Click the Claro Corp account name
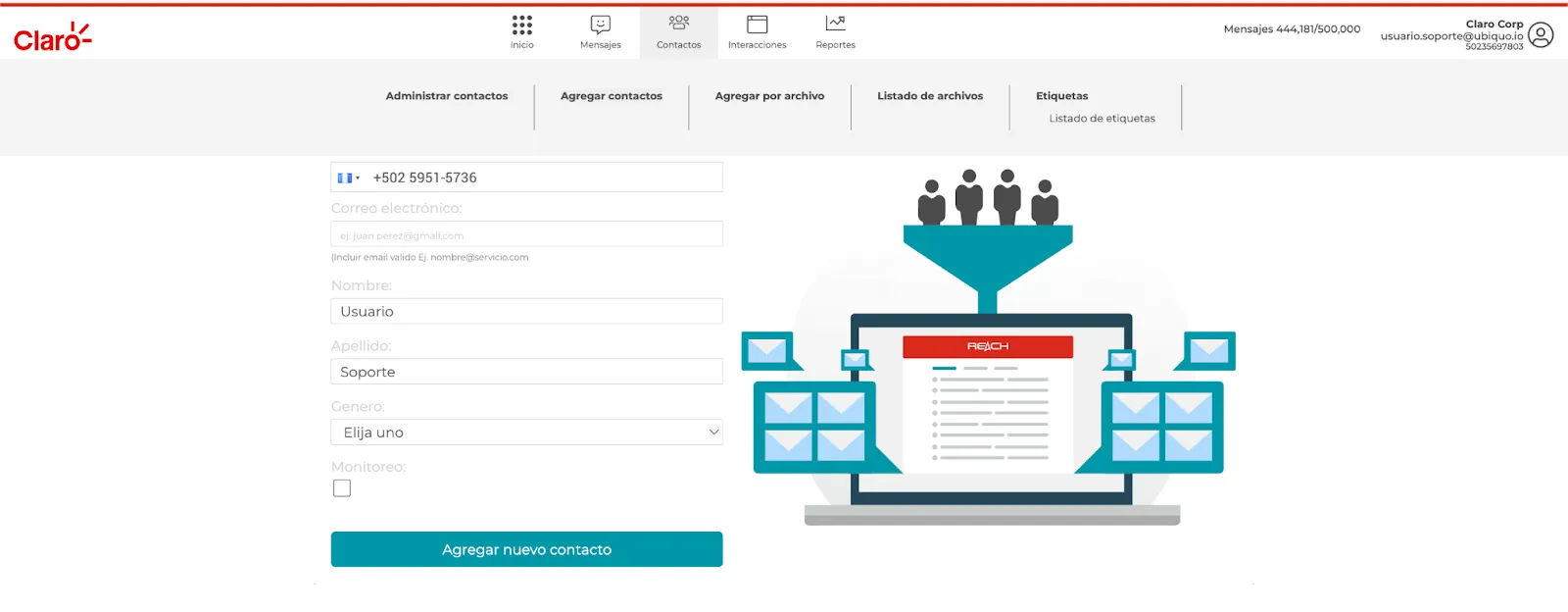The height and width of the screenshot is (612, 1568). pos(1494,24)
